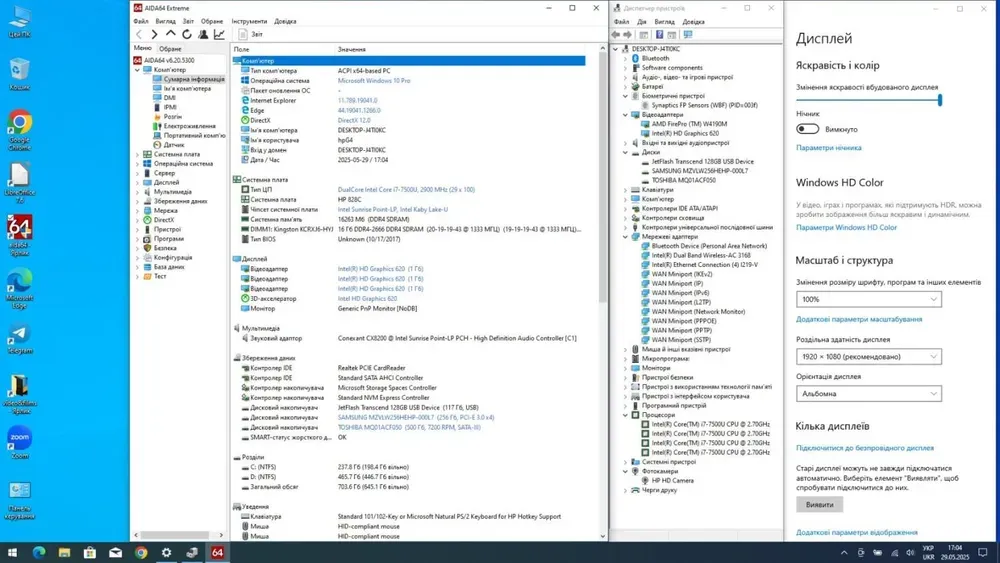1000x563 pixels.
Task: Open the Параметри нічника link
Action: (x=828, y=148)
